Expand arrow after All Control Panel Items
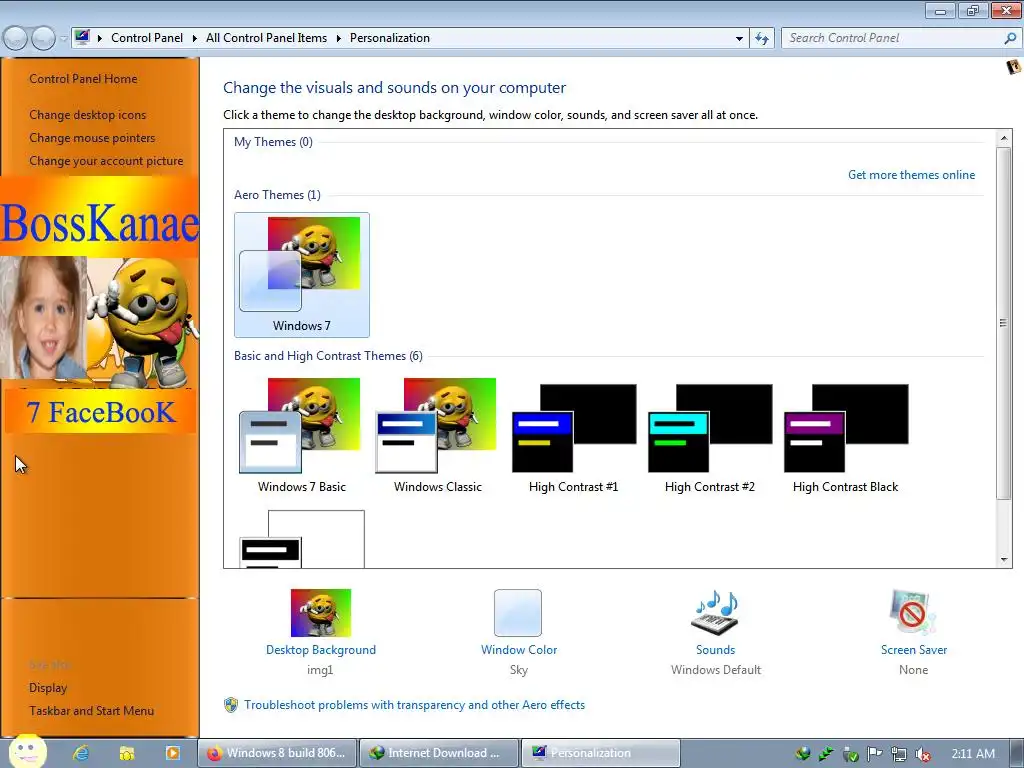The width and height of the screenshot is (1024, 768). pos(338,39)
